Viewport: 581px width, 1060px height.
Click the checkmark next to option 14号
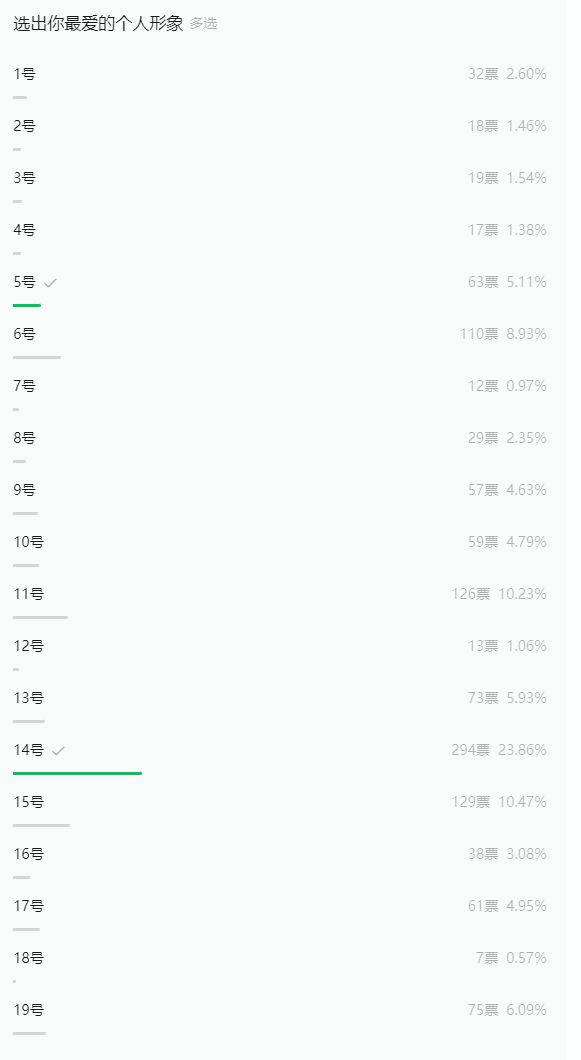tap(59, 750)
